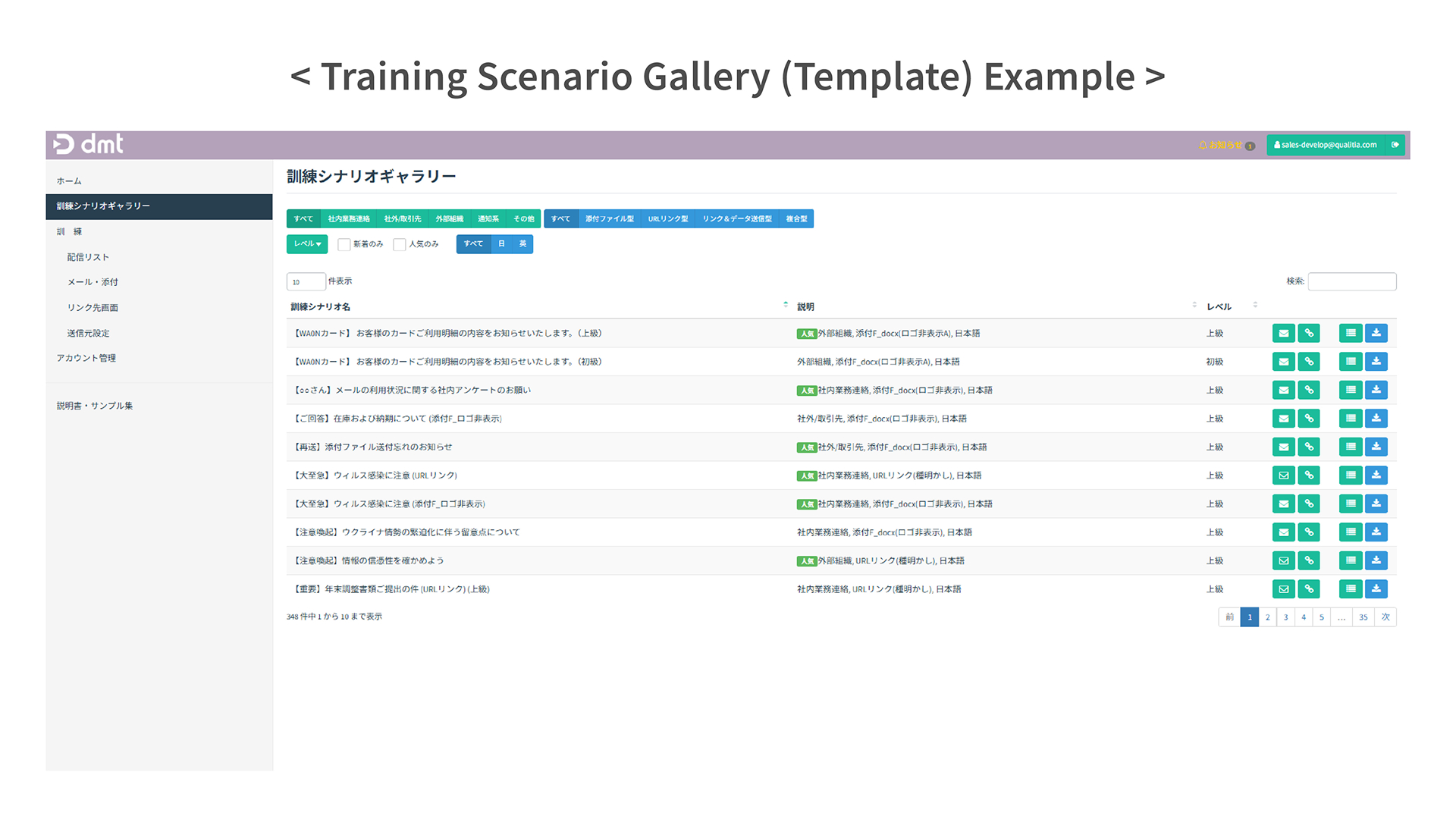Viewport: 1456px width, 819px height.
Task: Click the link icon for the 【再送】 row
Action: click(x=1309, y=447)
